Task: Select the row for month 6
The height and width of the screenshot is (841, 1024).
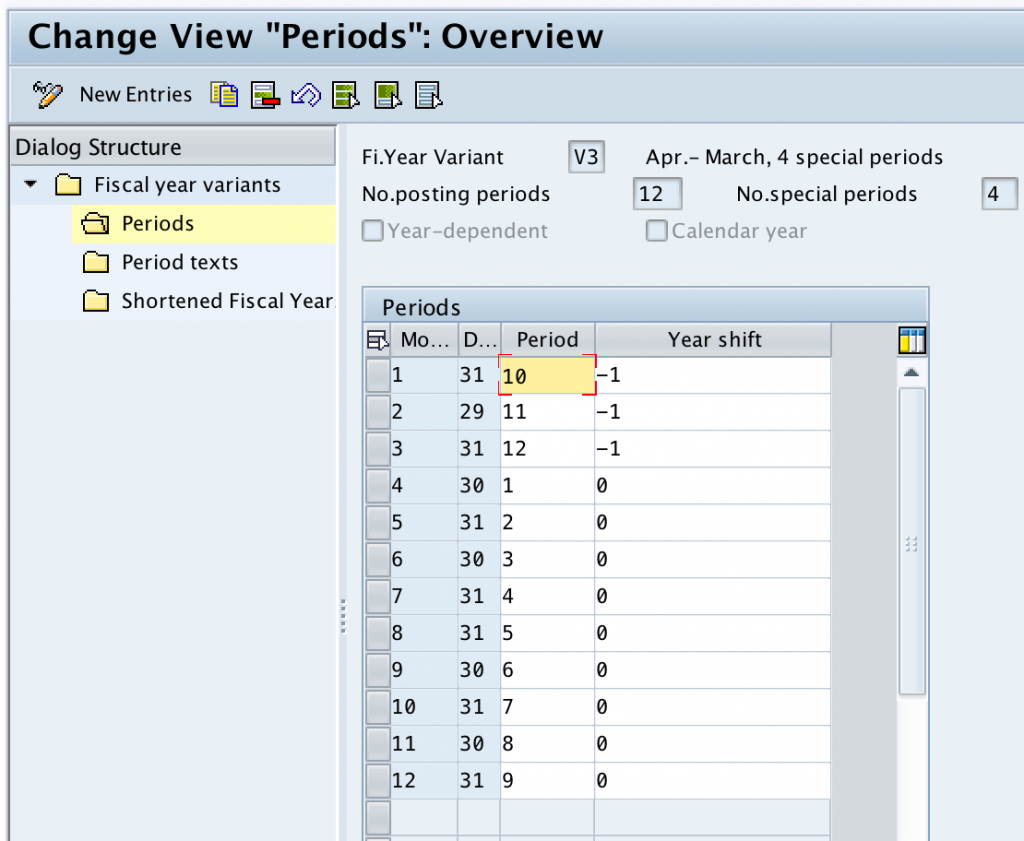Action: [x=377, y=560]
